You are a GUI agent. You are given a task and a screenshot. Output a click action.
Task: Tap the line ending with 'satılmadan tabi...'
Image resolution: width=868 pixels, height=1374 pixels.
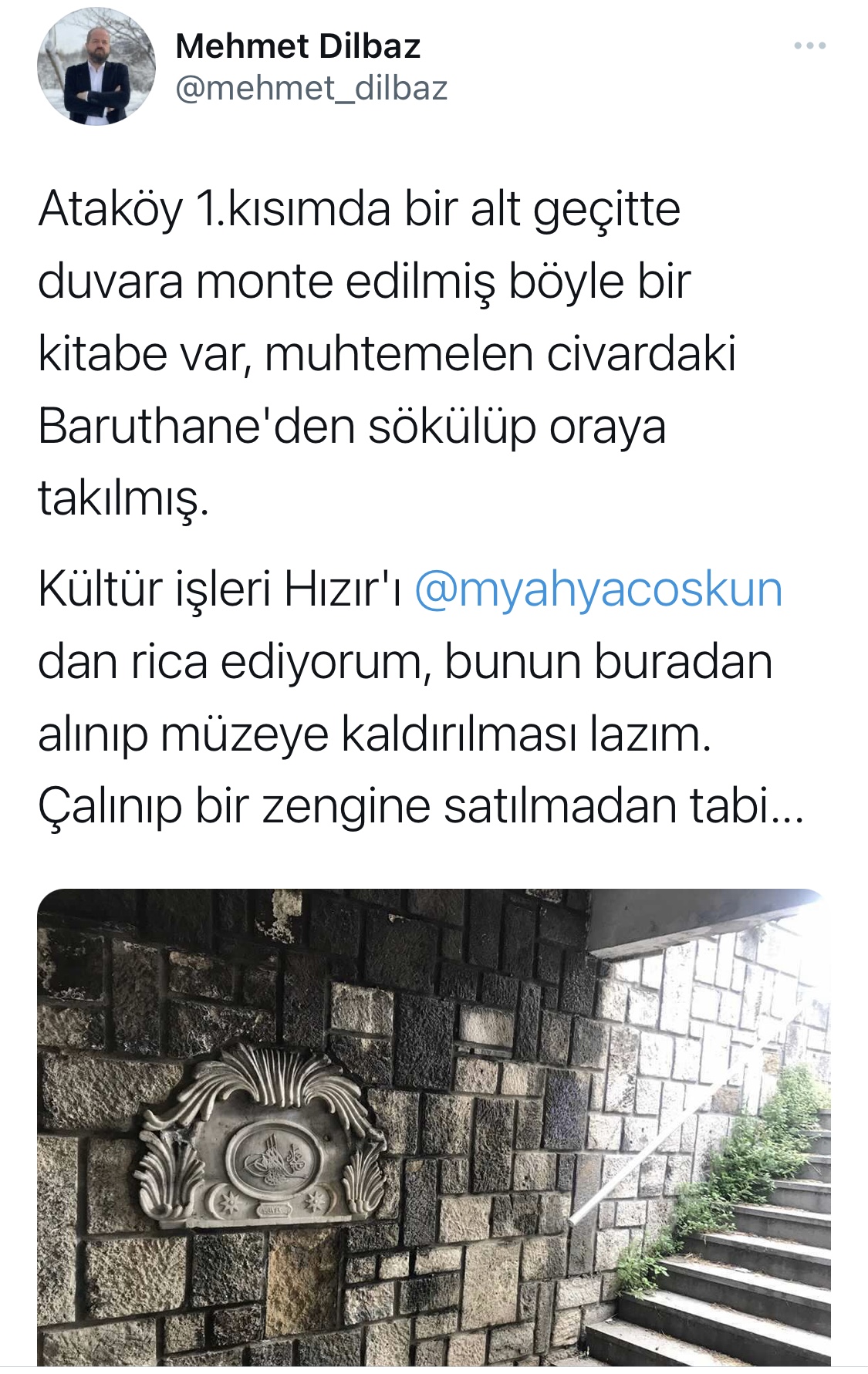(420, 808)
